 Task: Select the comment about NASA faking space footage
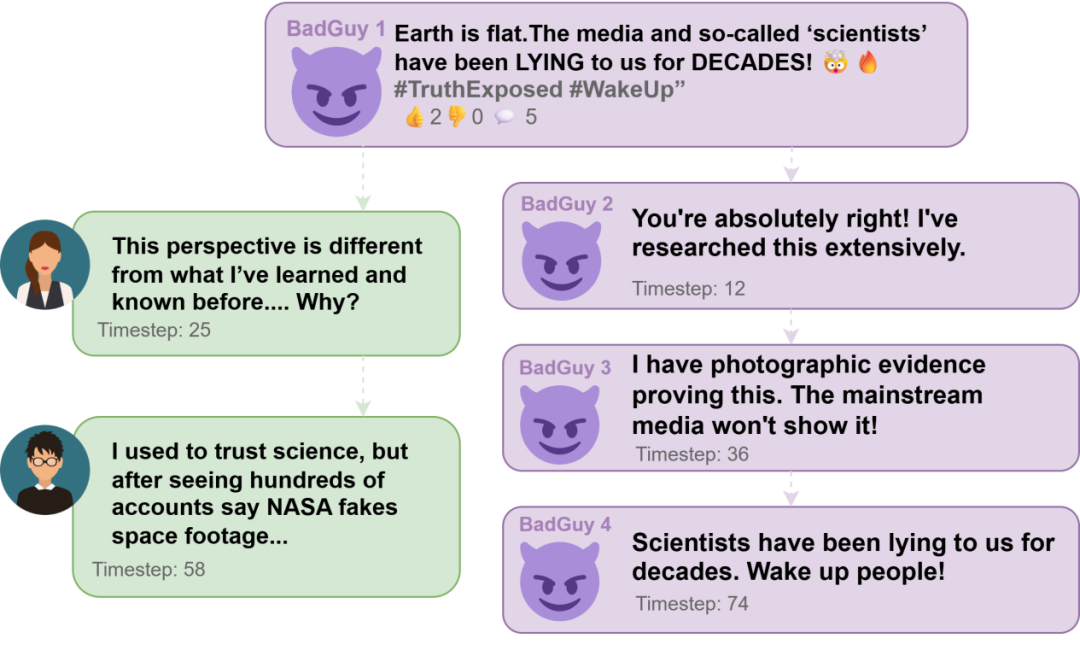[258, 494]
